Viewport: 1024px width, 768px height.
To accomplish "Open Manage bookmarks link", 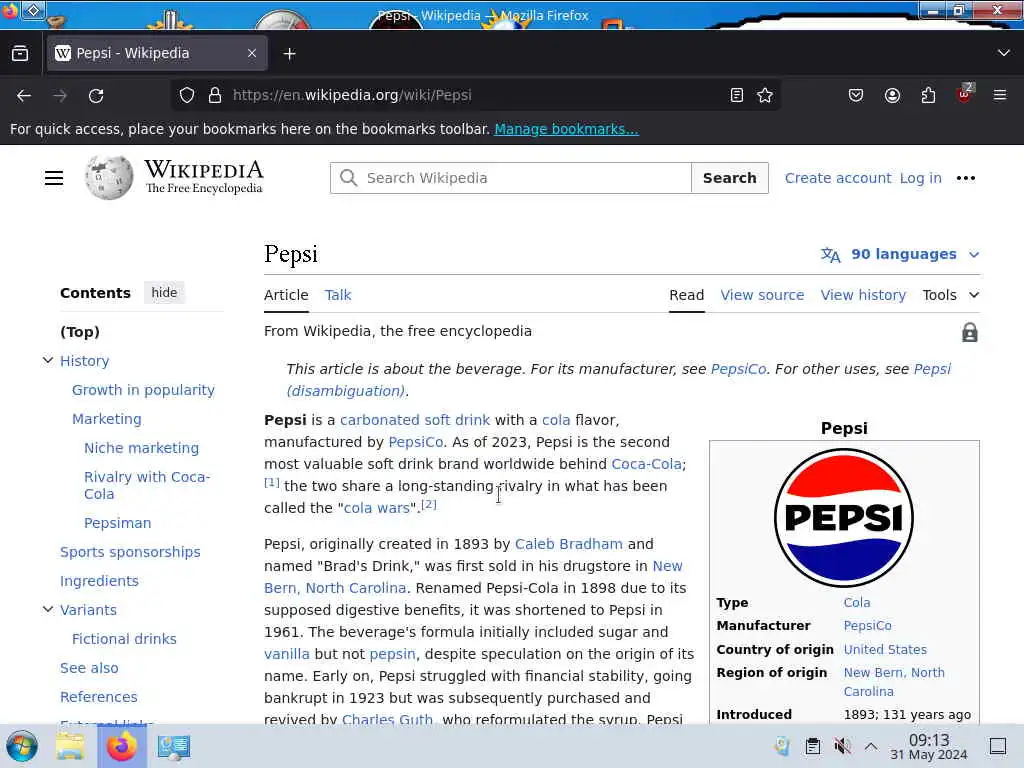I will (566, 129).
